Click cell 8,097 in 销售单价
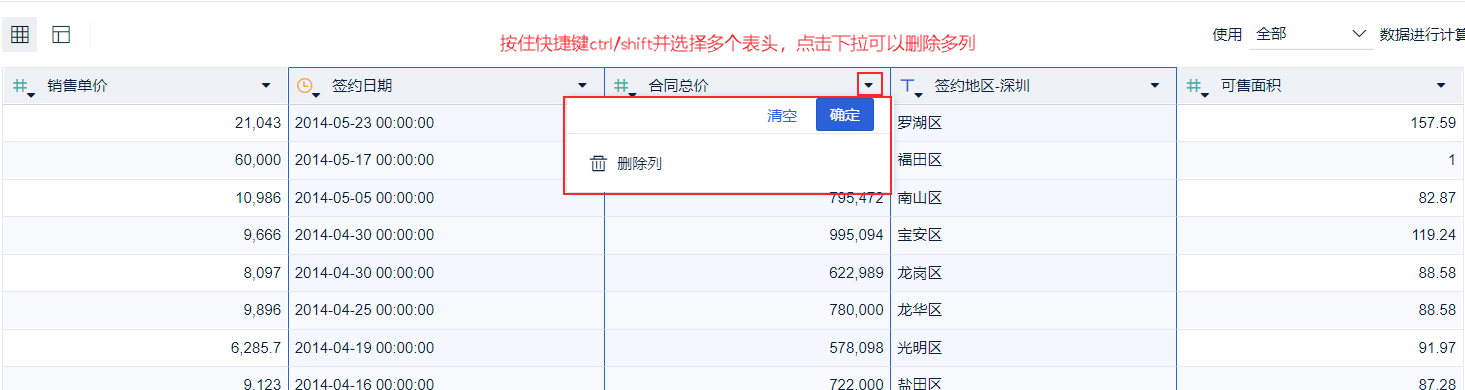 (145, 273)
